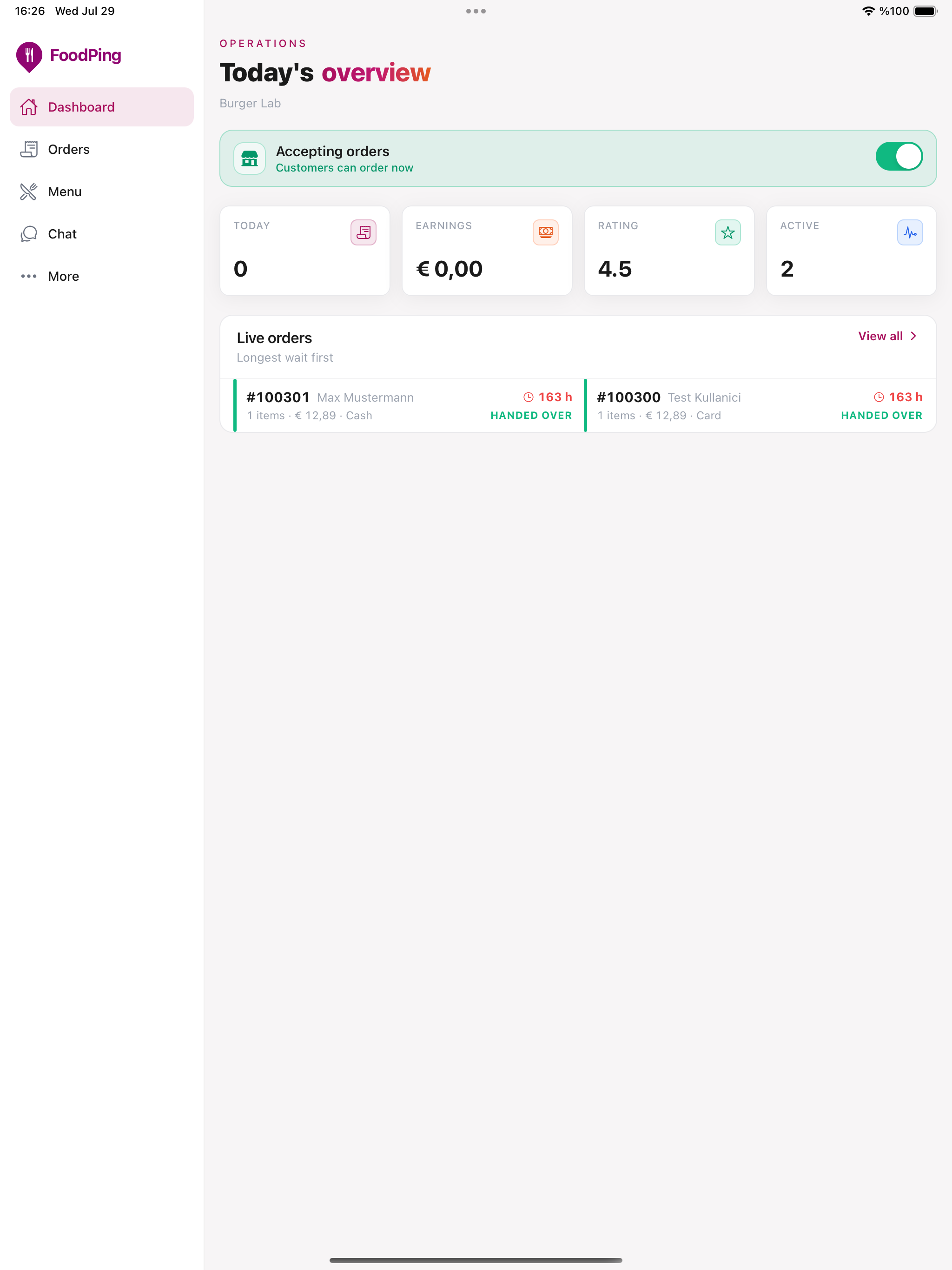Open the Dashboard sidebar item
Screen dimensions: 952x1270
point(102,107)
